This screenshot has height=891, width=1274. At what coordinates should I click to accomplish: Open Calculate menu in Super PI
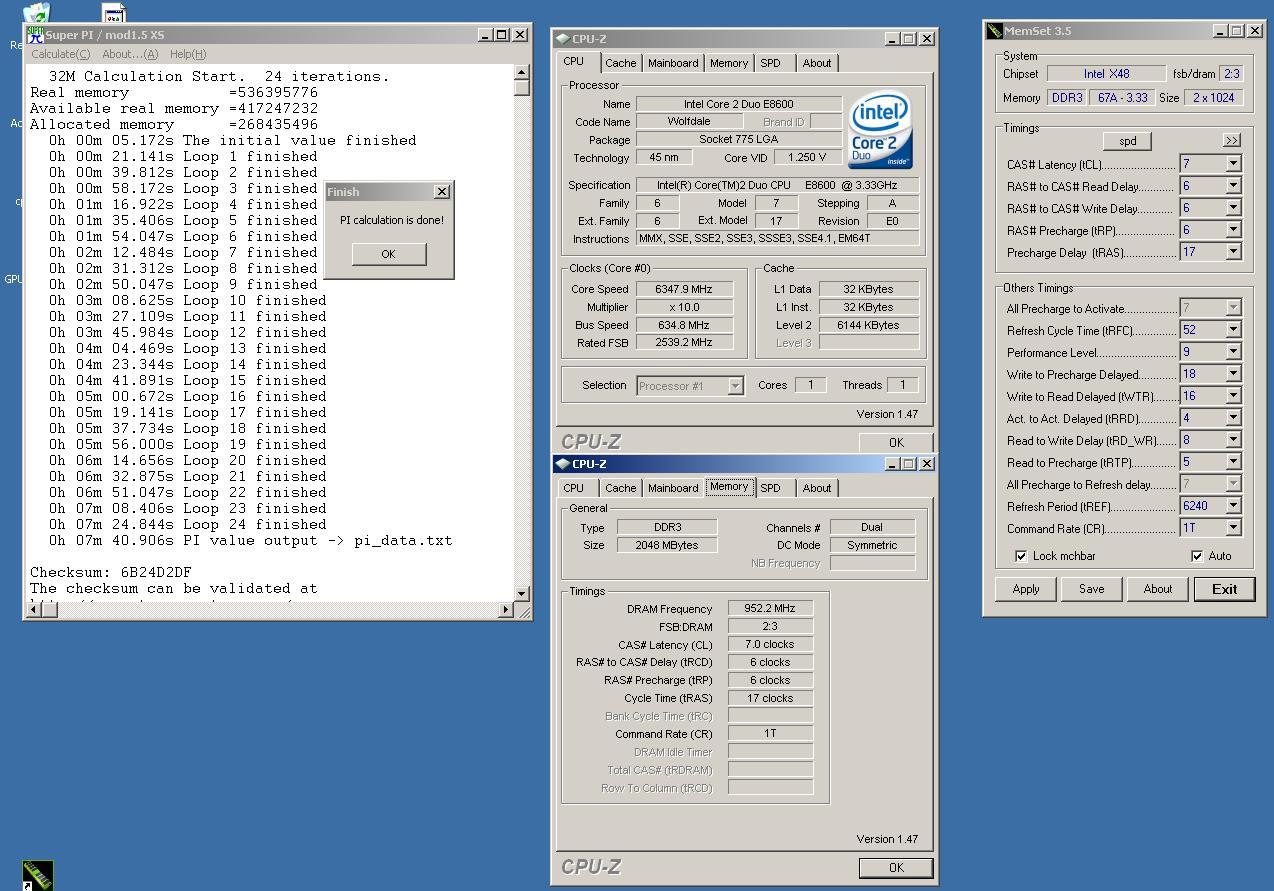click(x=61, y=54)
